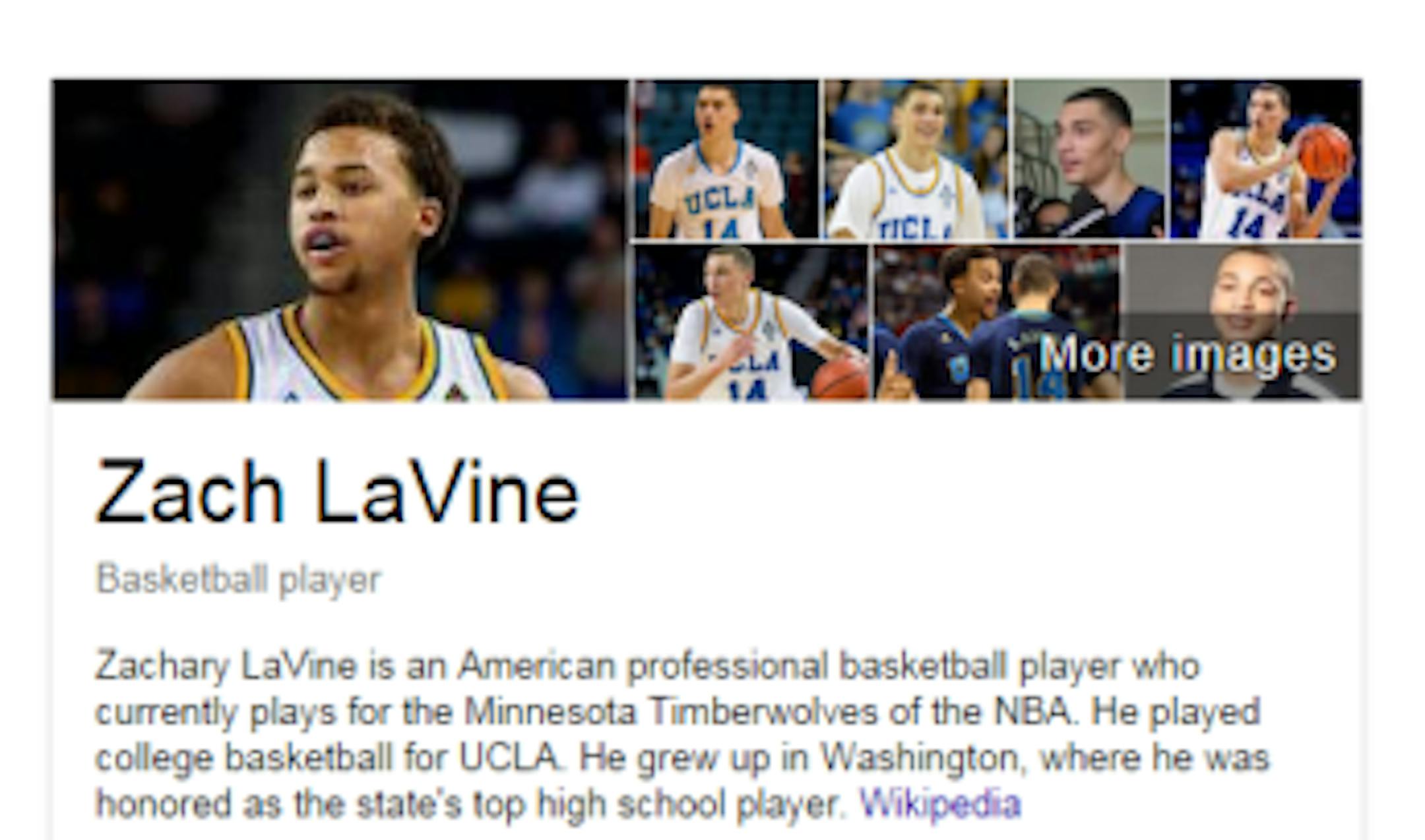Open thumbnail of player dribbling the basketball

coord(751,322)
